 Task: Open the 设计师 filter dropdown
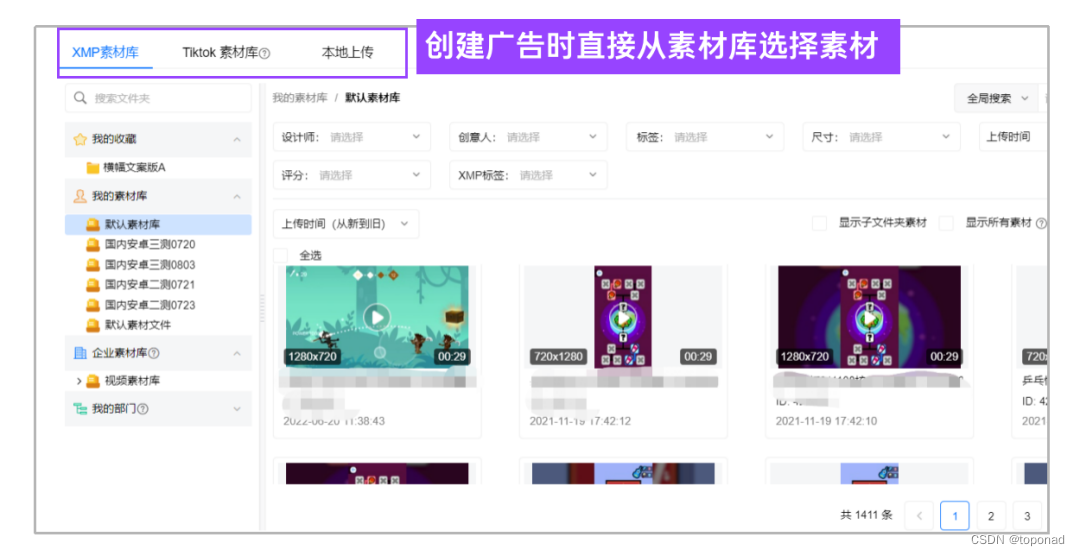click(352, 137)
